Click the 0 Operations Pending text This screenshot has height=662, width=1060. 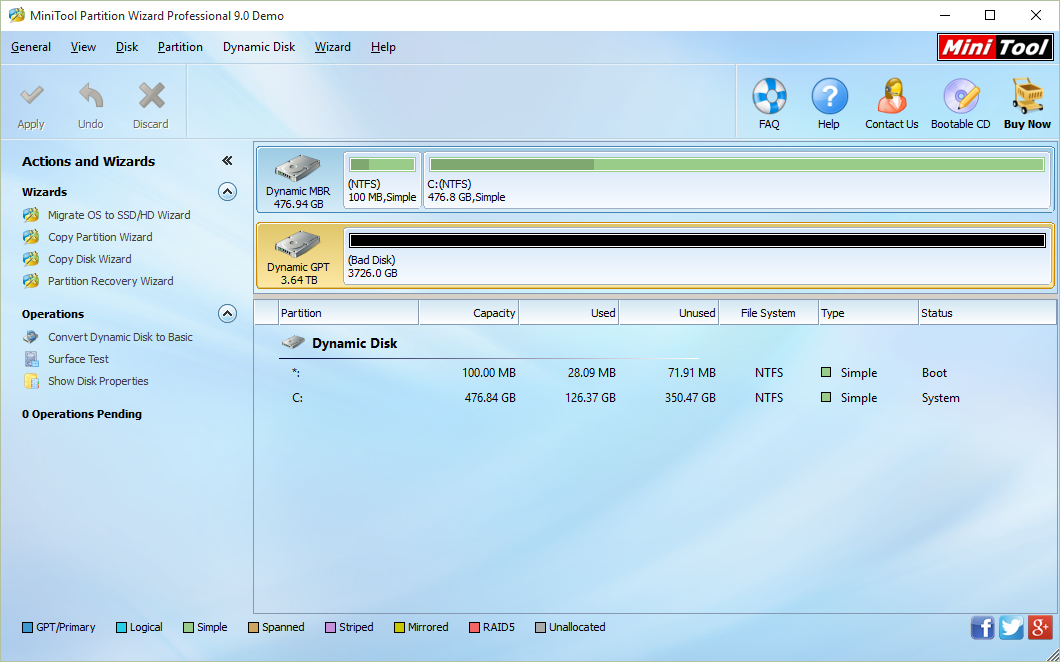[x=82, y=414]
